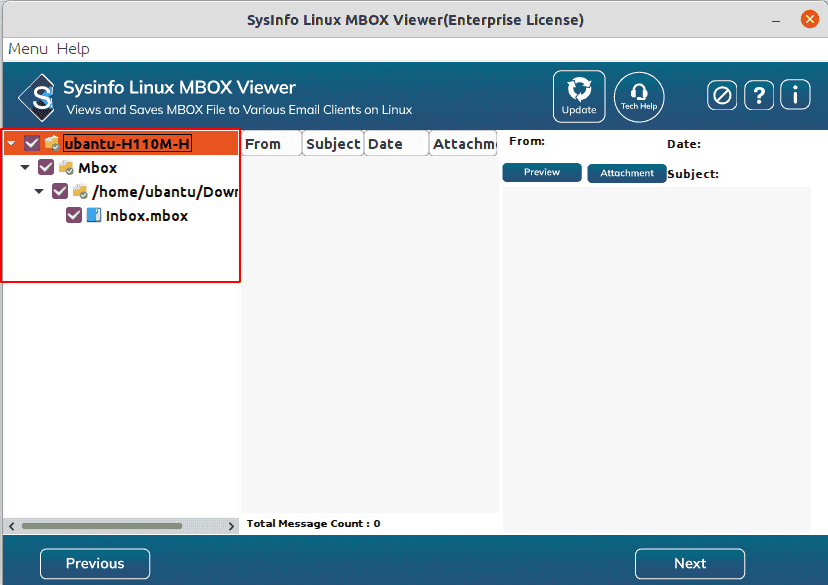Collapse the ubuntu-H110M-H tree node
The image size is (828, 585).
[x=11, y=142]
